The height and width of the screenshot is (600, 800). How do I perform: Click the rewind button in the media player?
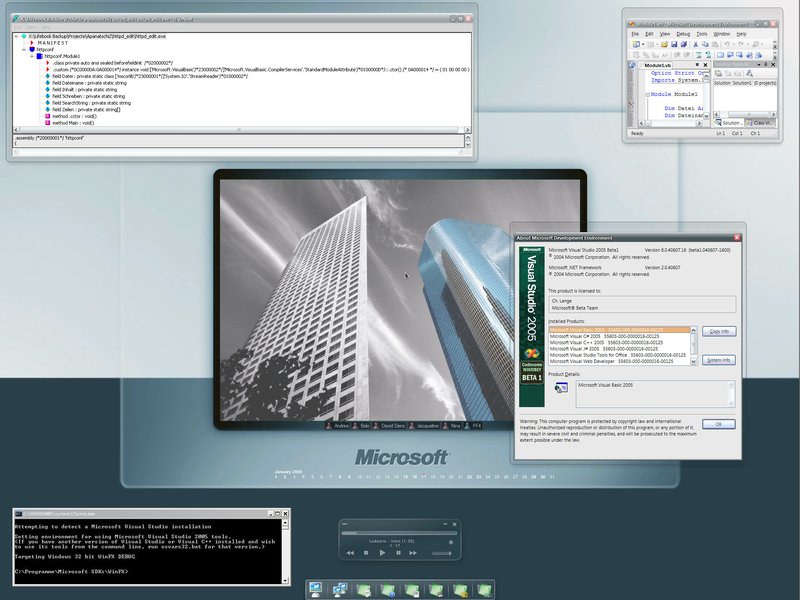[350, 553]
